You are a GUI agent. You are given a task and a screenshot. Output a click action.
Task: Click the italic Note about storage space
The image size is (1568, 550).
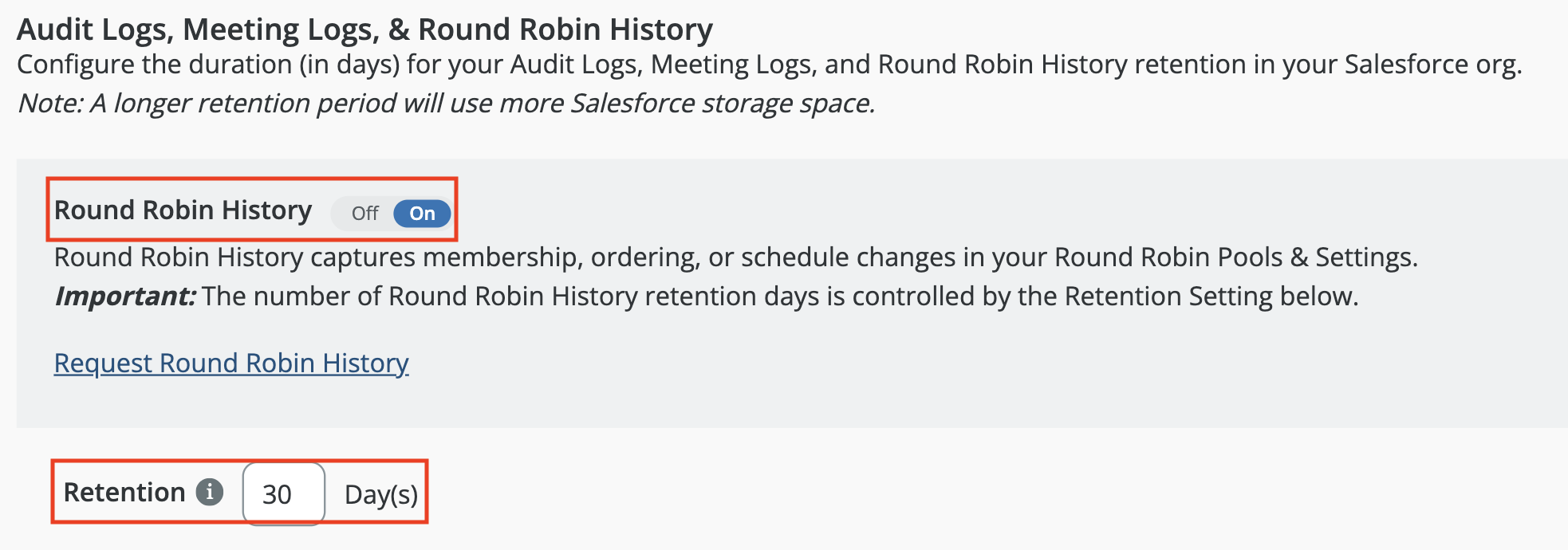[x=446, y=104]
